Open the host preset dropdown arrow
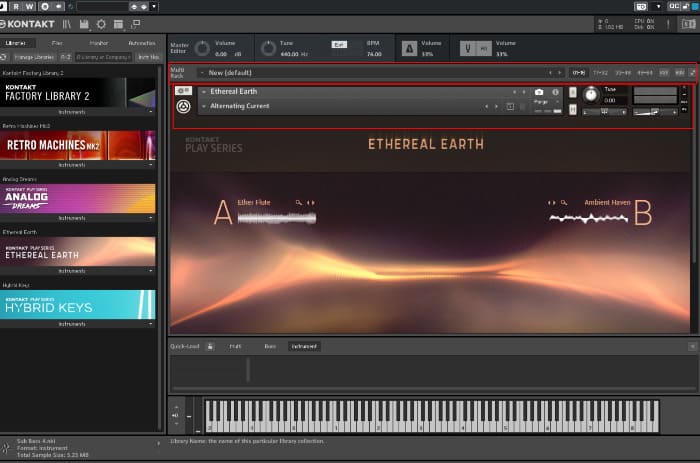This screenshot has height=463, width=700. pyautogui.click(x=154, y=6)
